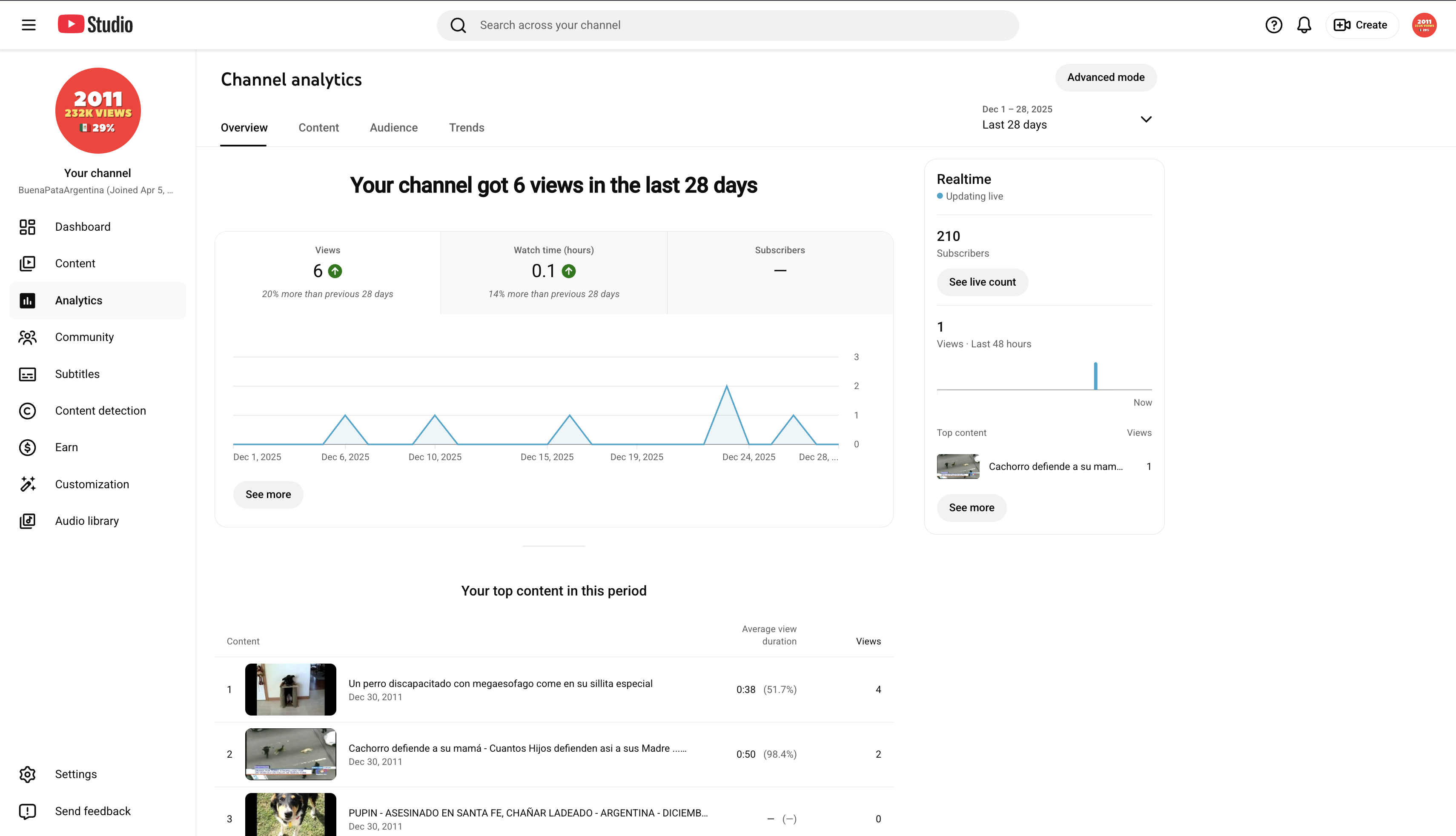Open Customization in the sidebar
Image resolution: width=1456 pixels, height=836 pixels.
coord(97,484)
